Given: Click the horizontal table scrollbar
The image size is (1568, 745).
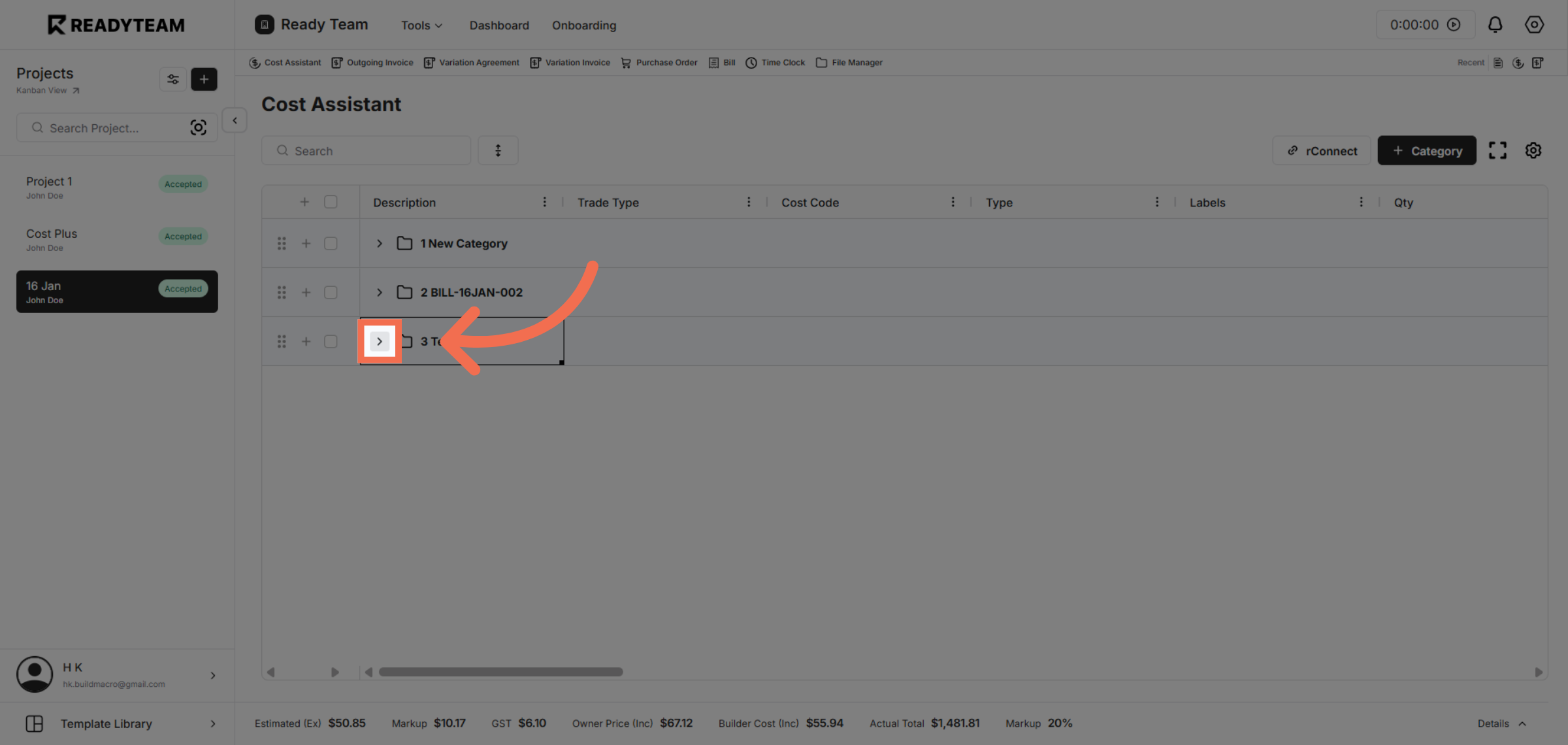Looking at the screenshot, I should click(500, 671).
